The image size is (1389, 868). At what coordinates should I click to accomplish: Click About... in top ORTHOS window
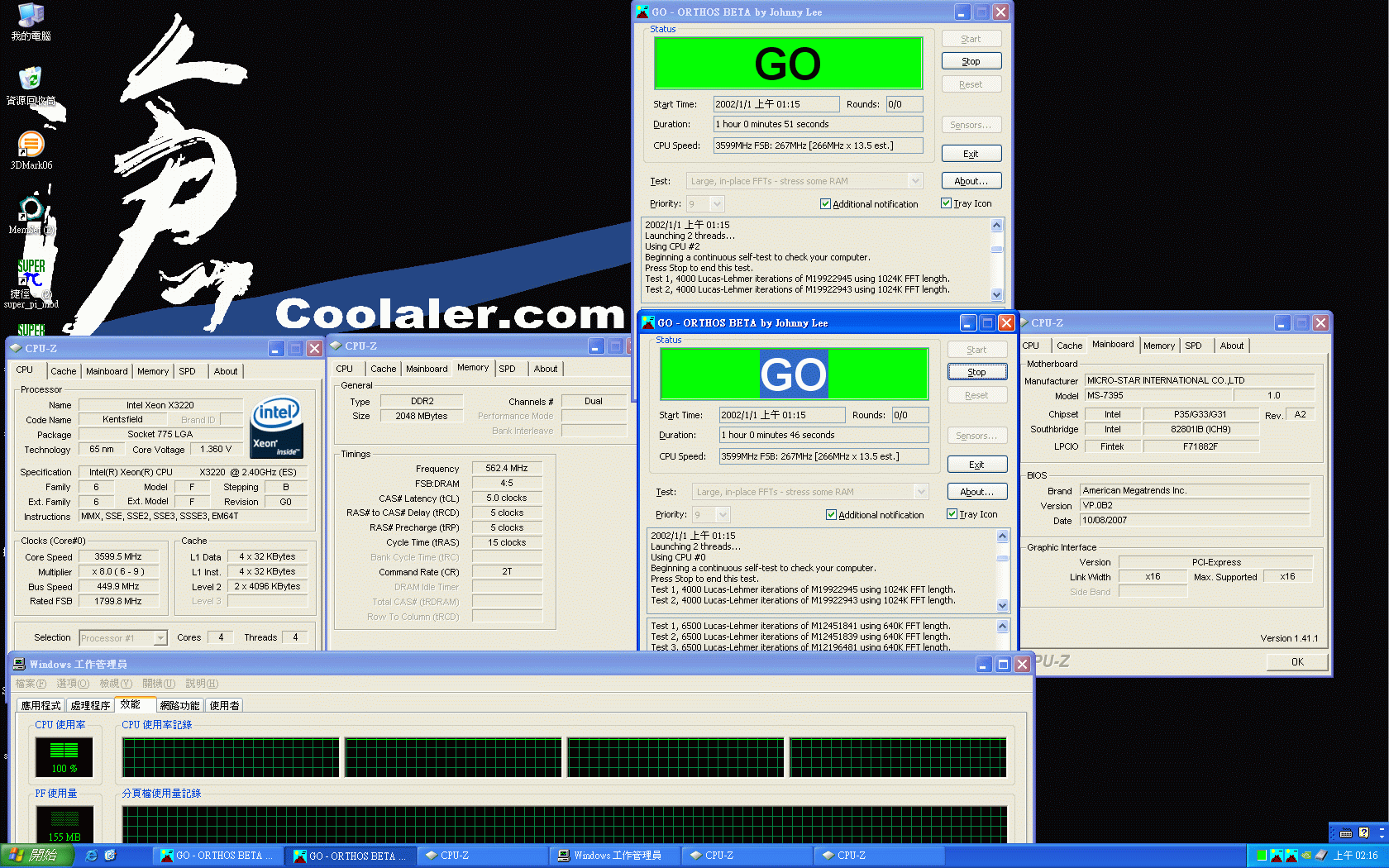coord(971,181)
